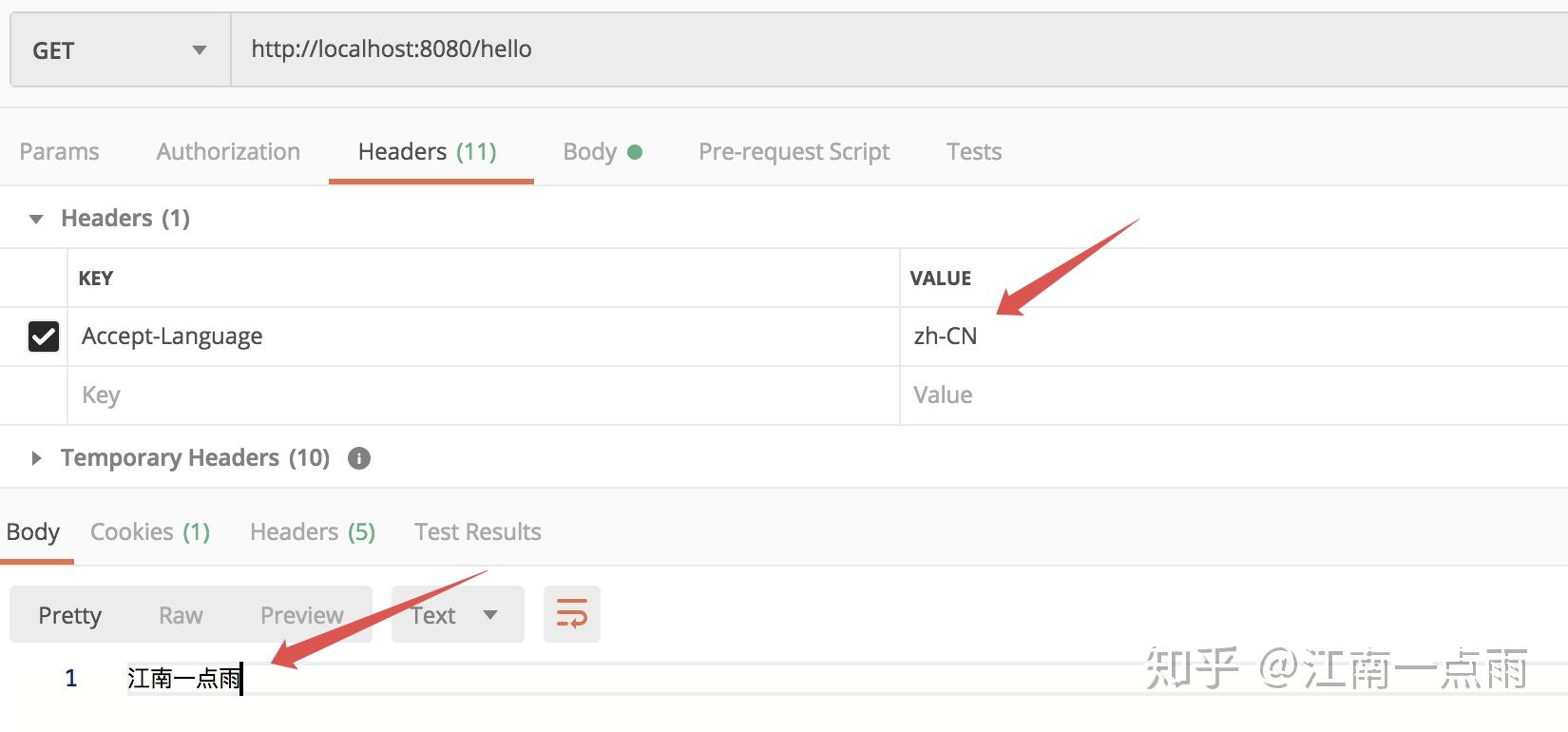Click the wrap lines icon in response toolbar

[571, 614]
